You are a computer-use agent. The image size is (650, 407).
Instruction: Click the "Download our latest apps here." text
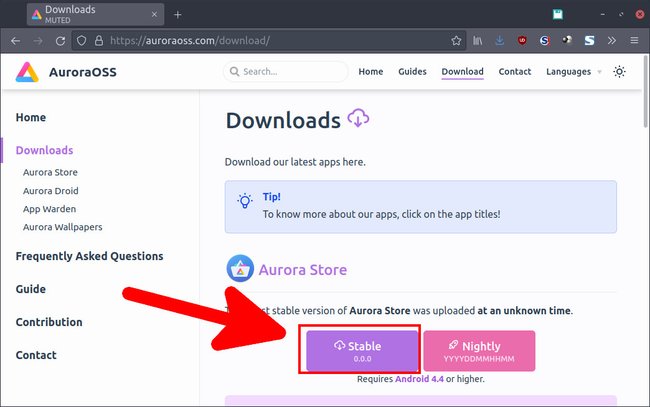tap(295, 162)
